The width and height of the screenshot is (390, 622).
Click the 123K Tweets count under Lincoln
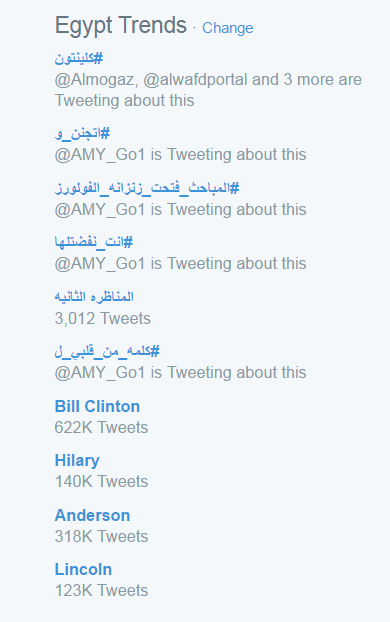(102, 590)
